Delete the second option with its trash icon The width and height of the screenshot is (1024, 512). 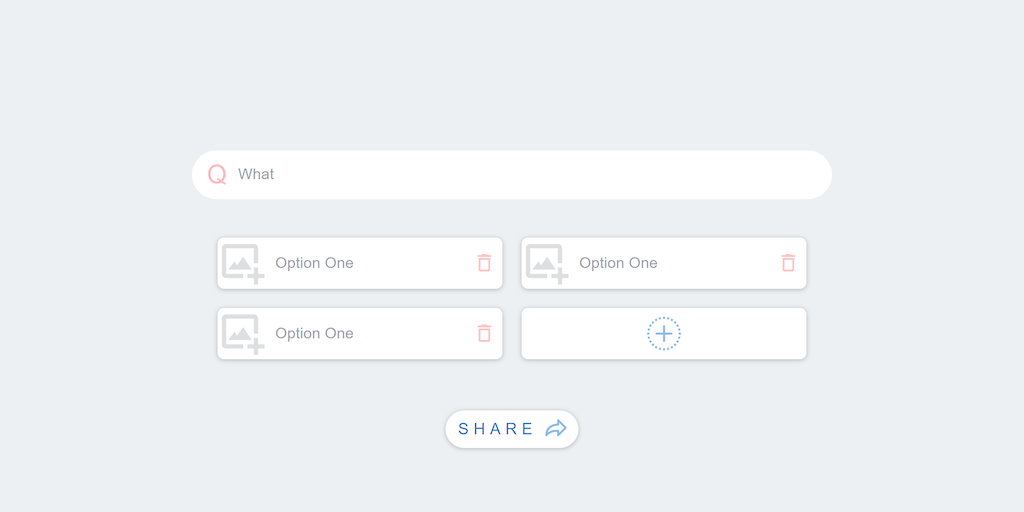coord(788,263)
